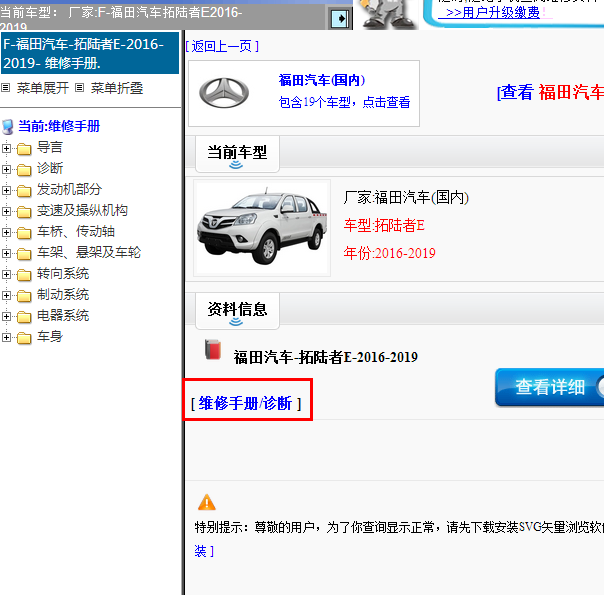
Task: Click the 菜单展开 list icon
Action: pos(5,88)
